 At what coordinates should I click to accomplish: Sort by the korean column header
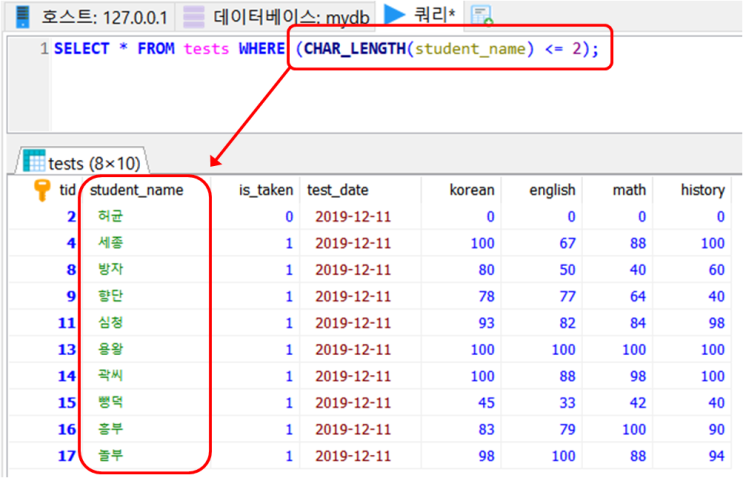471,190
